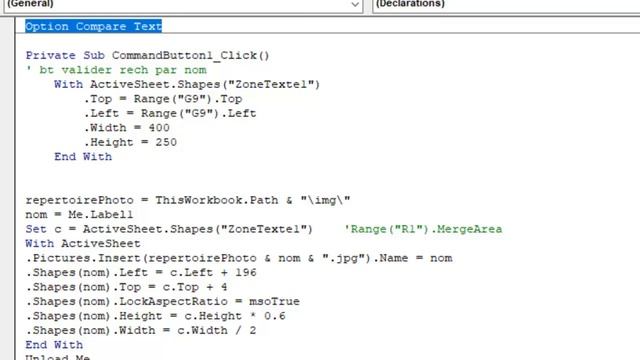This screenshot has width=640, height=360.
Task: Open the (Declarations) procedure dropdown
Action: click(x=506, y=6)
